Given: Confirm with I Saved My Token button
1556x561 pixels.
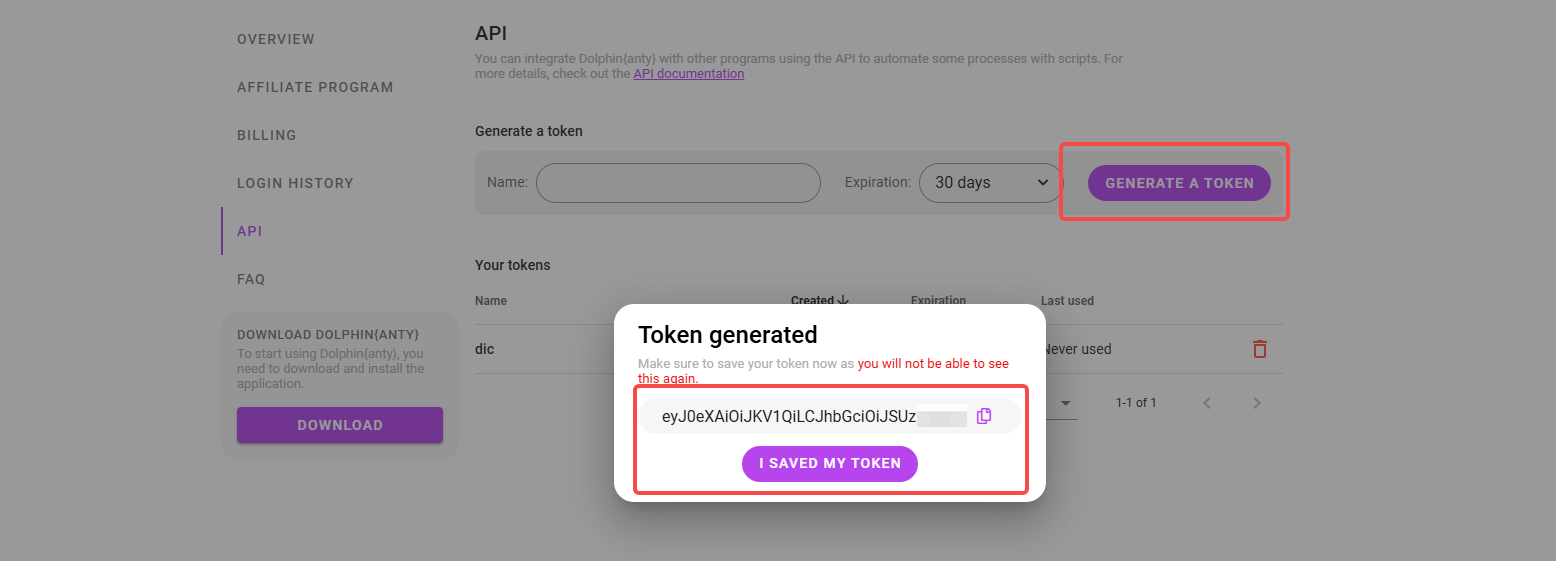Looking at the screenshot, I should [x=830, y=464].
